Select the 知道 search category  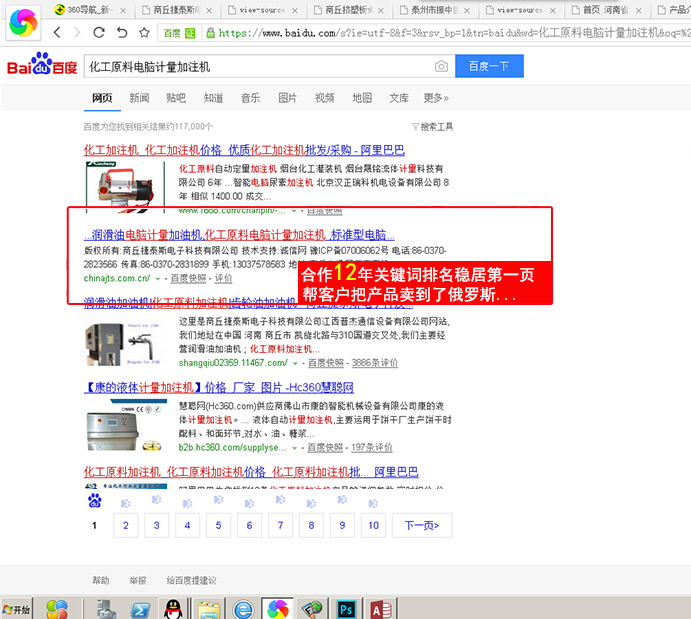pos(213,98)
